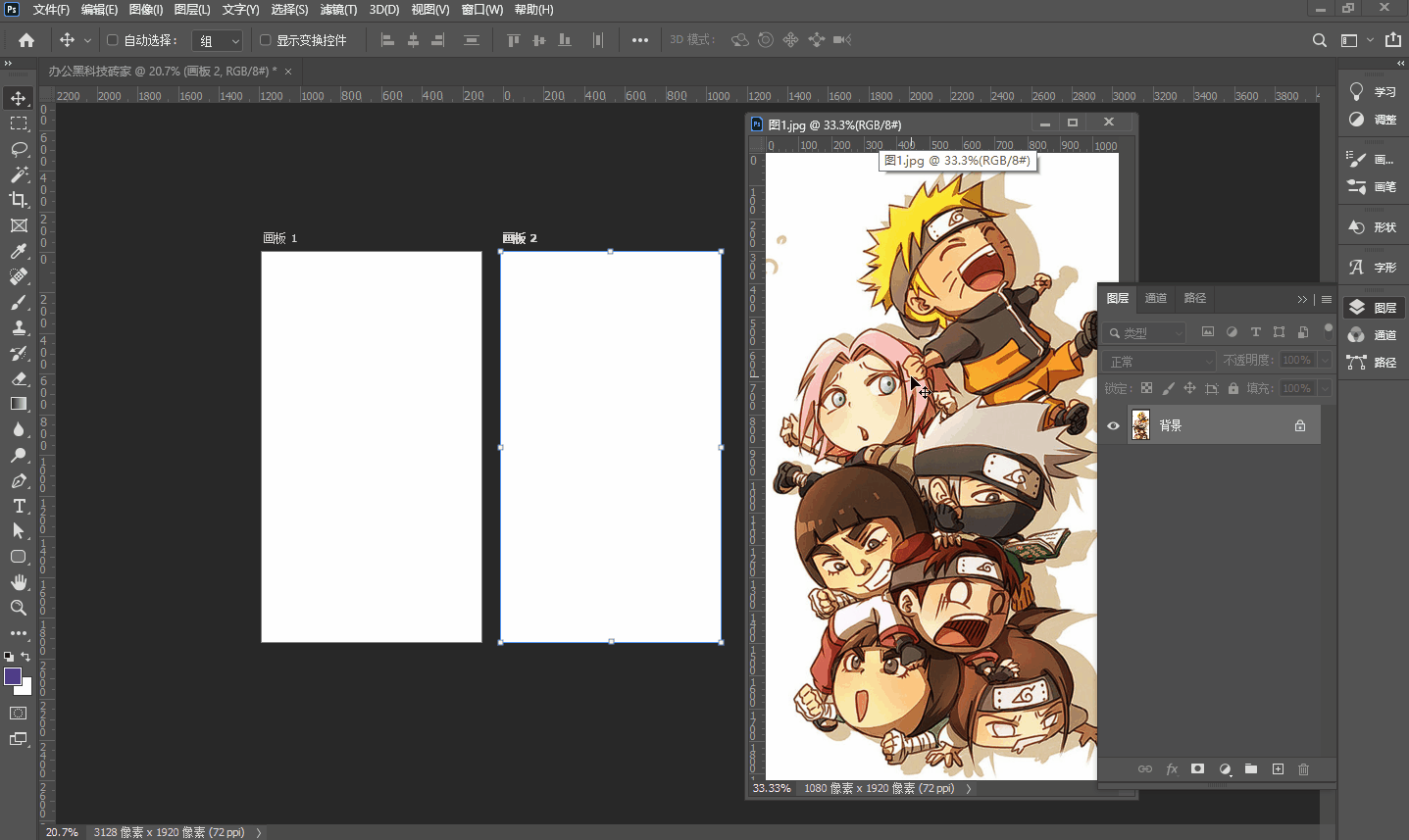Viewport: 1409px width, 840px height.
Task: Toggle the layer filtering switch
Action: pyautogui.click(x=1329, y=330)
